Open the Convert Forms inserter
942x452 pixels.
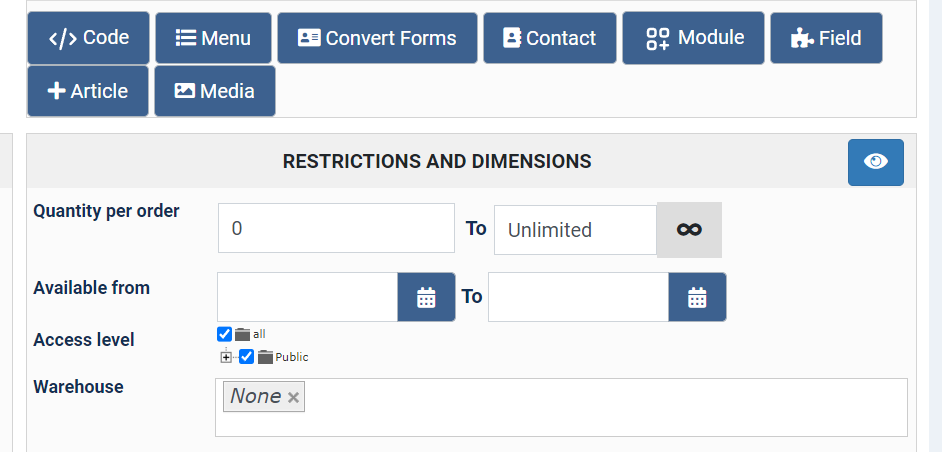coord(377,39)
